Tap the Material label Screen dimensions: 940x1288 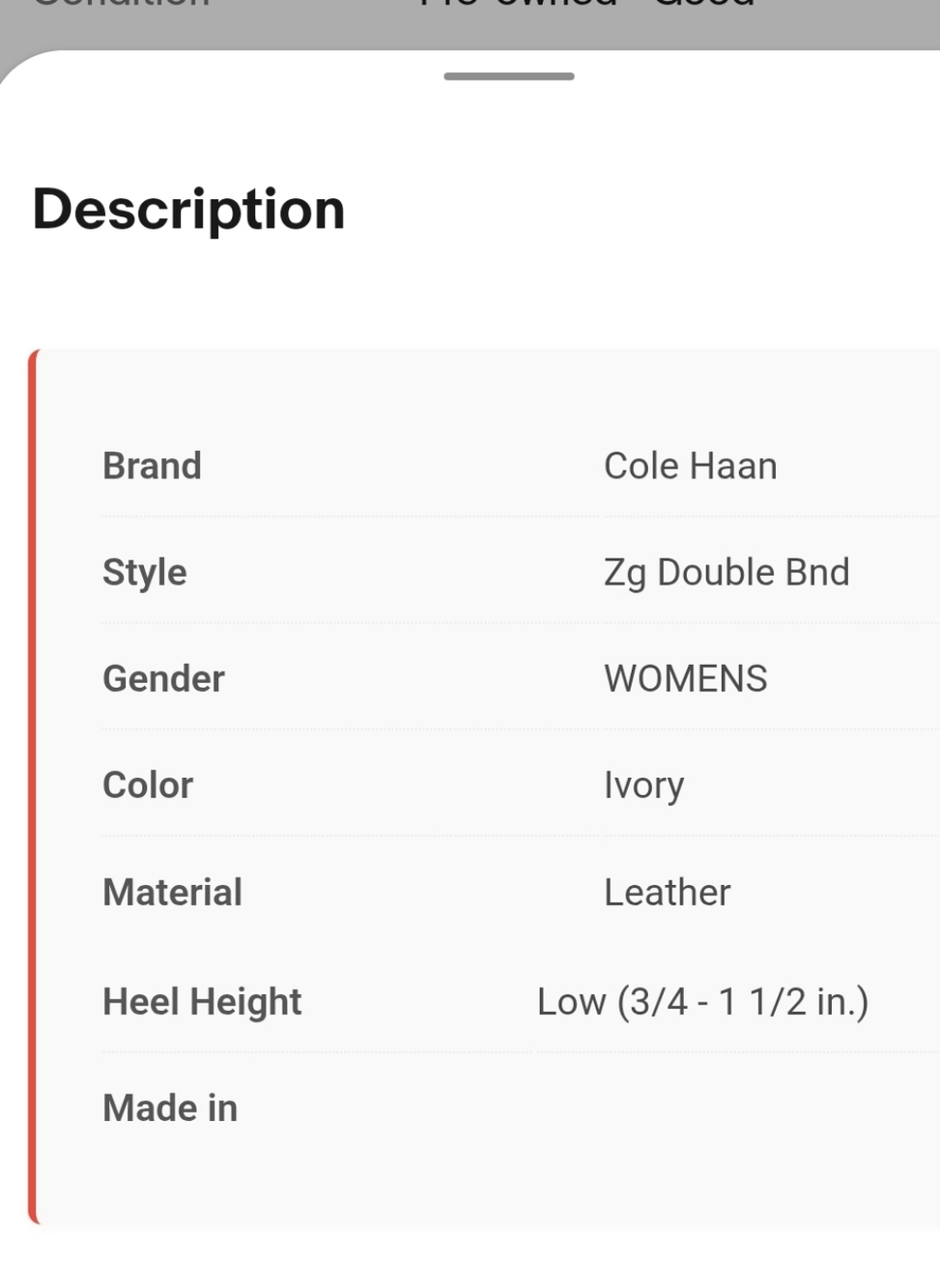point(172,892)
